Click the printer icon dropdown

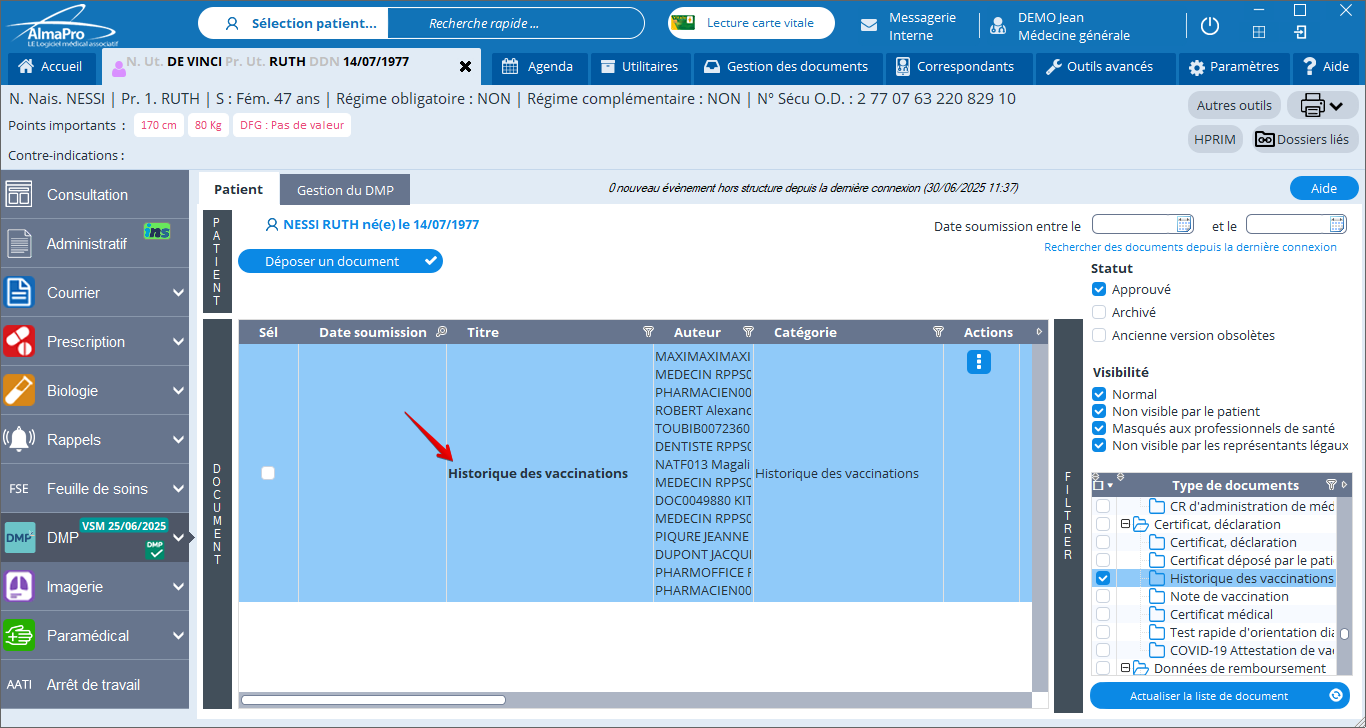pyautogui.click(x=1322, y=105)
